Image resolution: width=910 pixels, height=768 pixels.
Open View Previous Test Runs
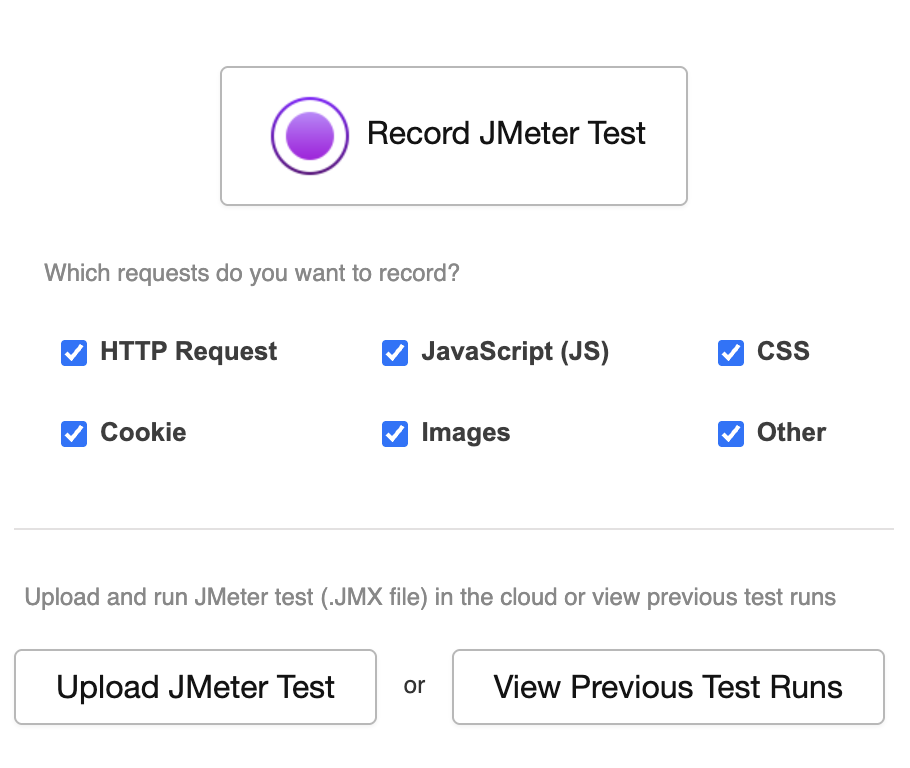[669, 687]
